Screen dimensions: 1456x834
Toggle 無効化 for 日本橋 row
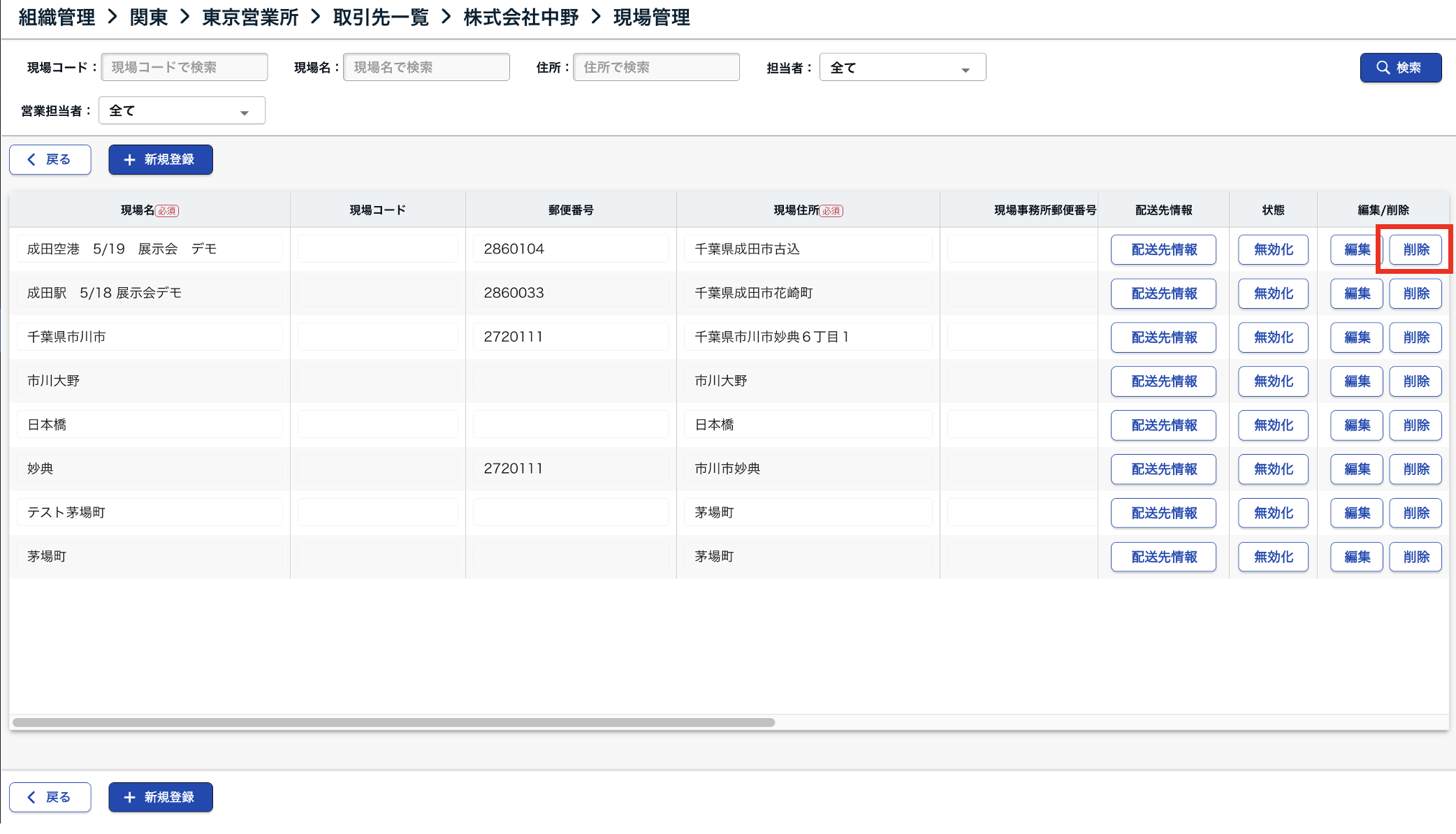pos(1273,425)
